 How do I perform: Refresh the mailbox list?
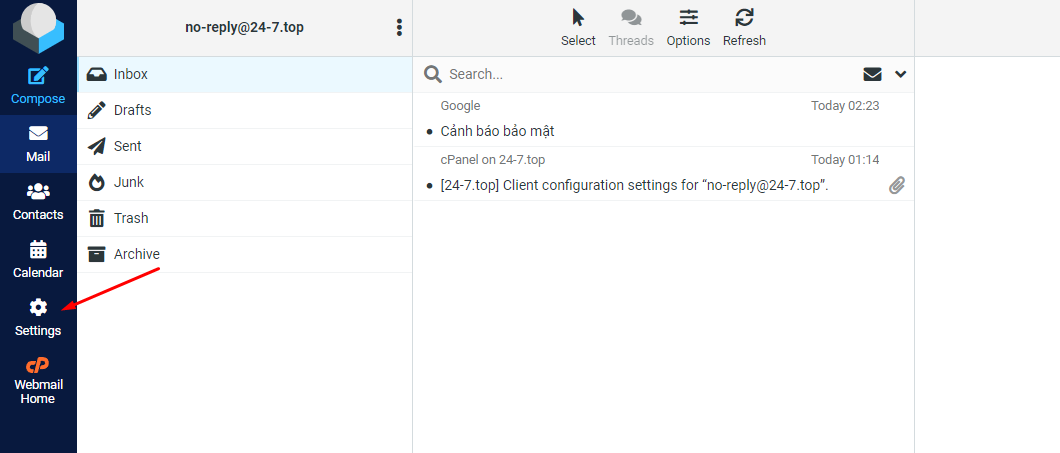coord(744,28)
